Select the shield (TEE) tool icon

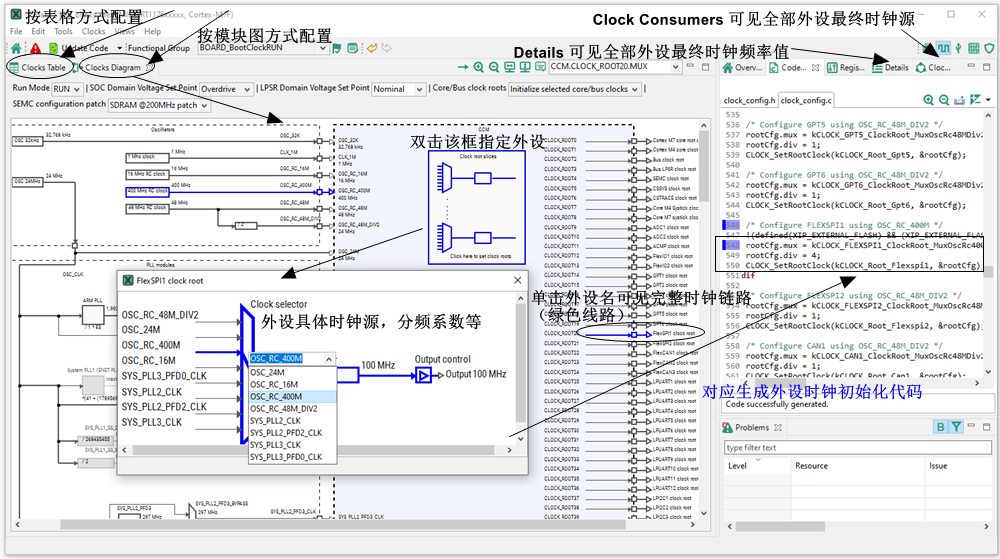[x=989, y=48]
